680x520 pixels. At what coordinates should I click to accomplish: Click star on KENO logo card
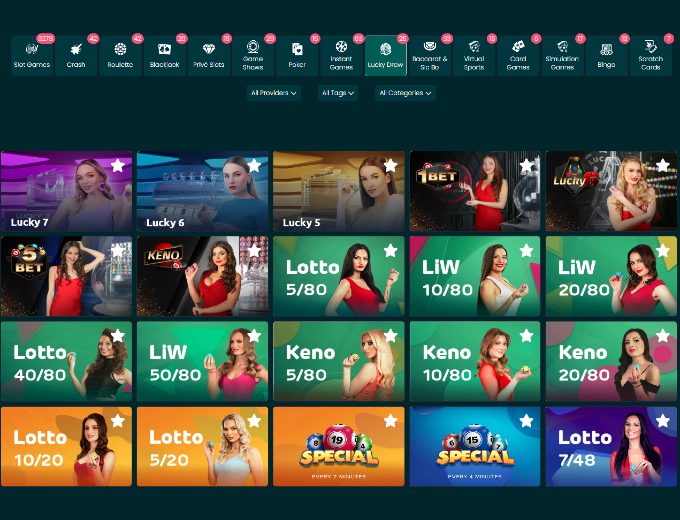pyautogui.click(x=254, y=250)
